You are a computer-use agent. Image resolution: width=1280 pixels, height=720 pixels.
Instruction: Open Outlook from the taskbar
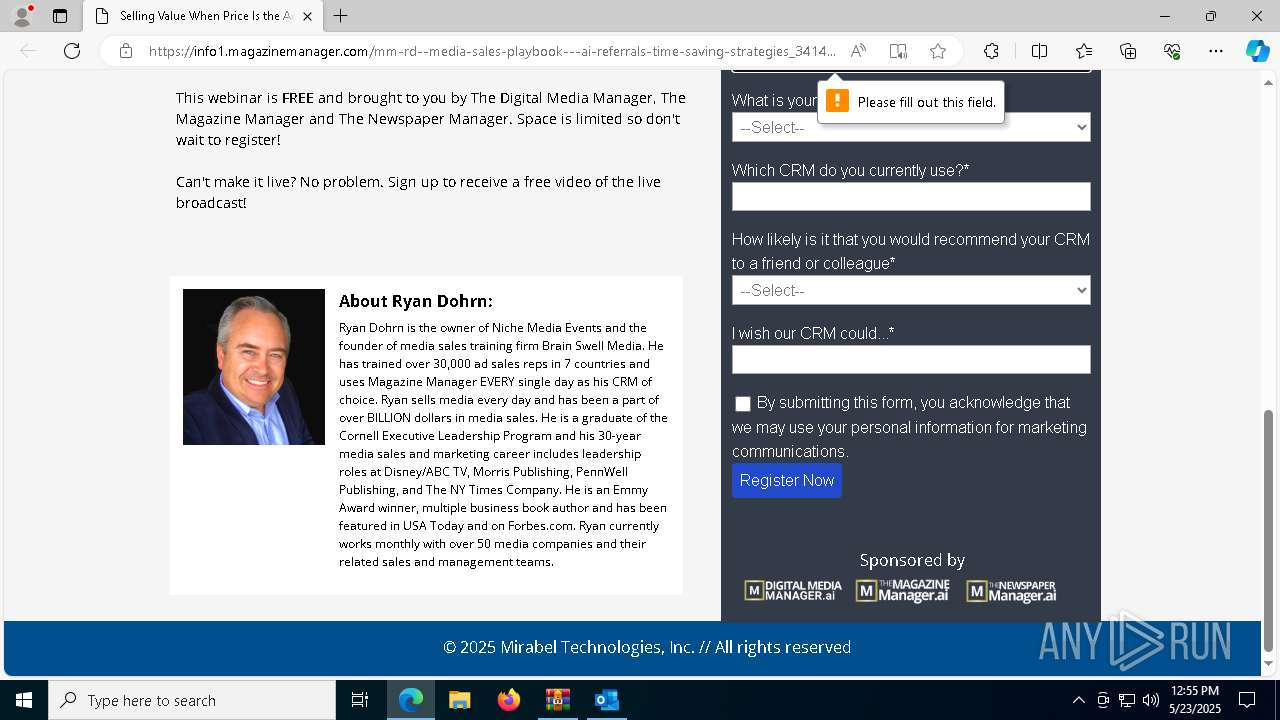pyautogui.click(x=607, y=700)
